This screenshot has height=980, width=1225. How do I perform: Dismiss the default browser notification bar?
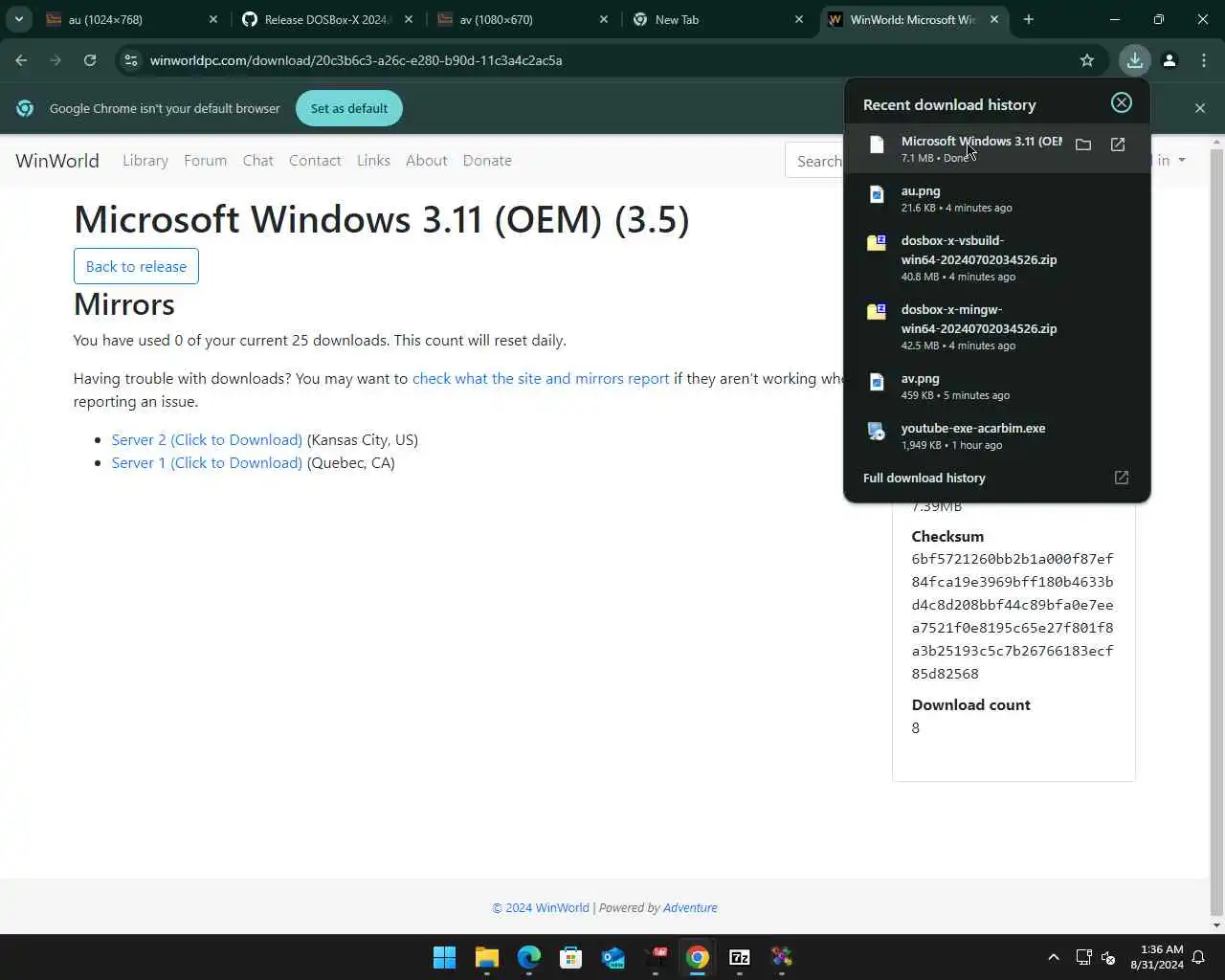tap(1200, 108)
